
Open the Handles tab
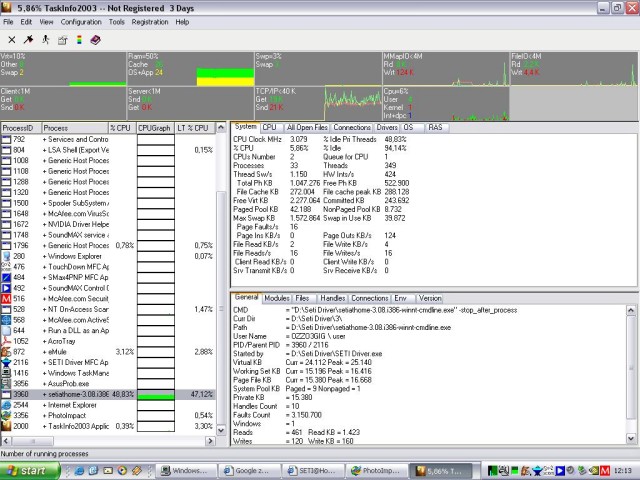[x=333, y=298]
